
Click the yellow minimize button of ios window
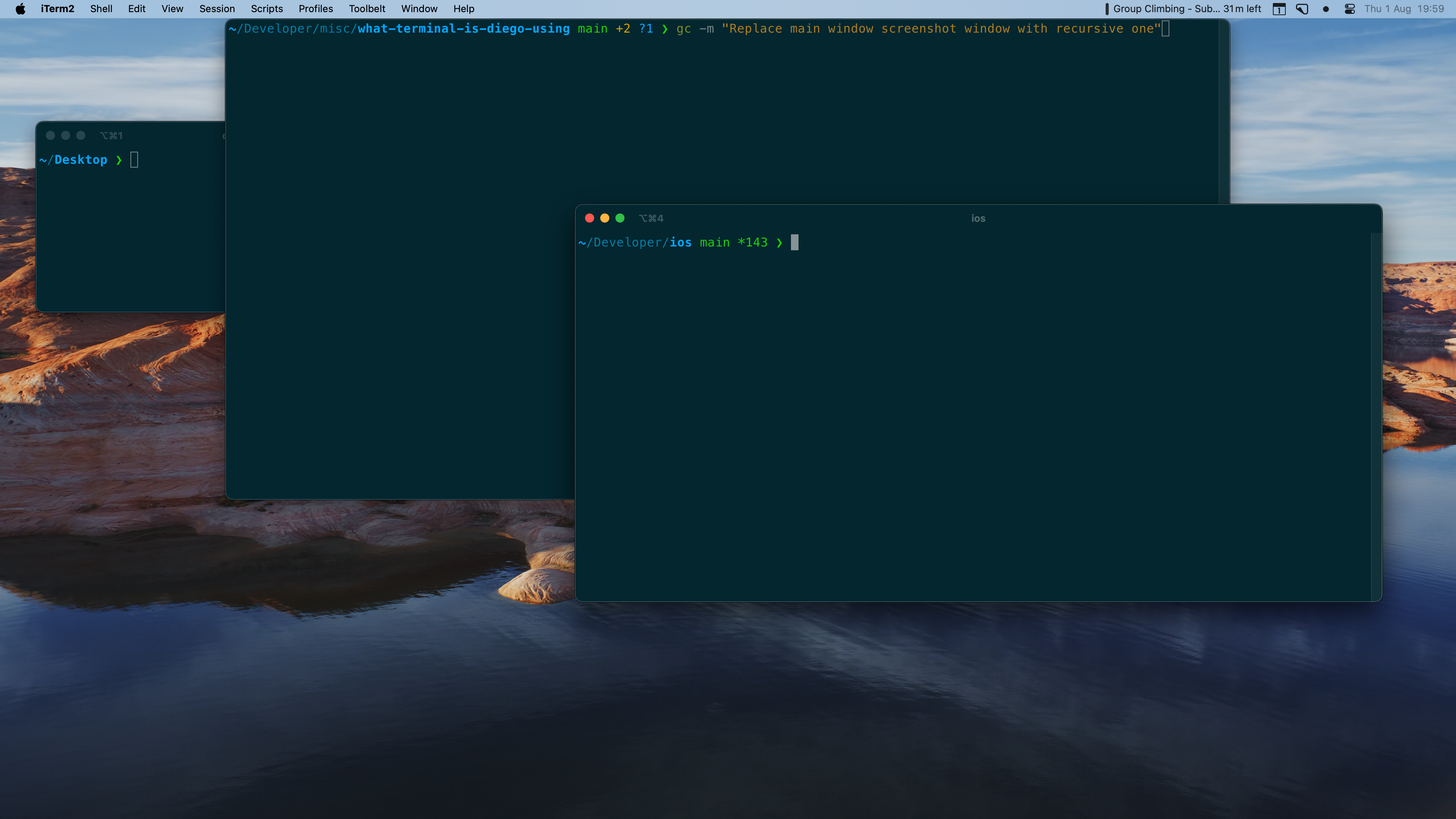(604, 218)
